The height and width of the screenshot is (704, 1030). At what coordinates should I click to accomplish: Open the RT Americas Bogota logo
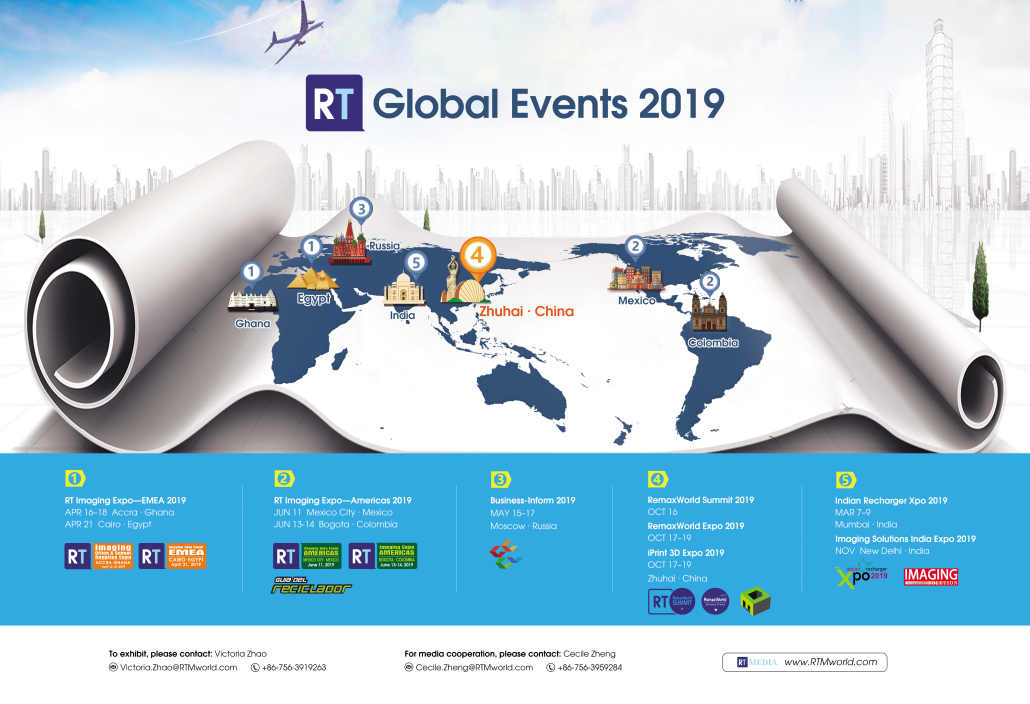point(383,556)
